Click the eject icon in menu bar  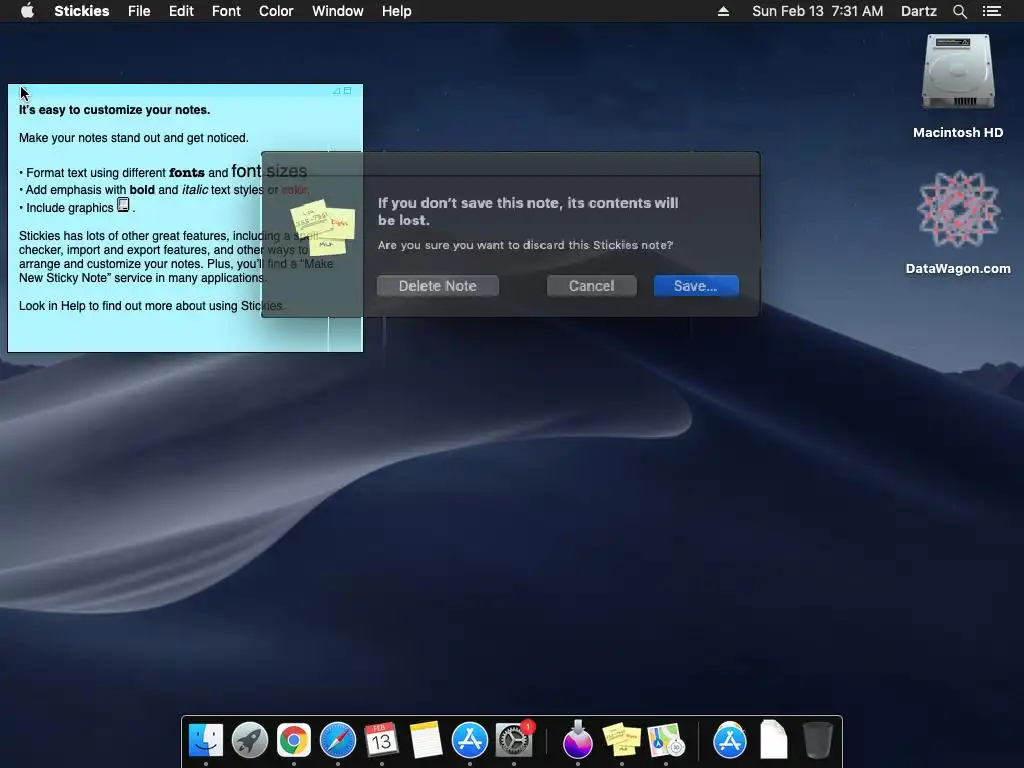(x=724, y=11)
